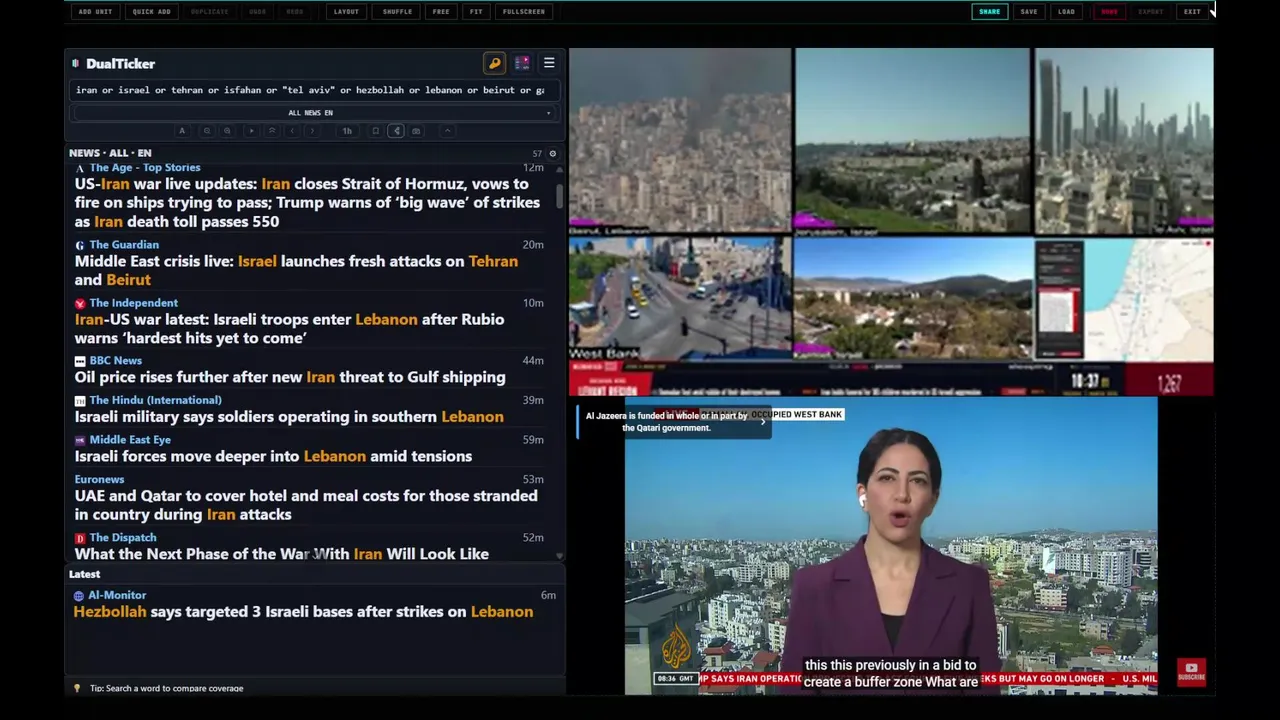
Task: Click the zoom out magnifier icon
Action: (207, 131)
